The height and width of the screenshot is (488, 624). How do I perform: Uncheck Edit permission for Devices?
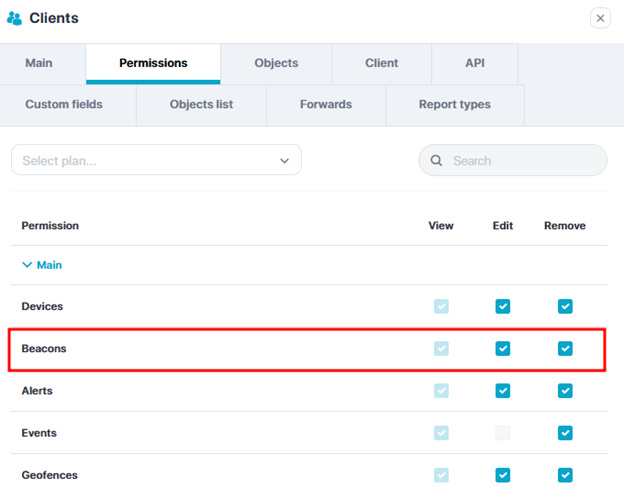pos(503,307)
